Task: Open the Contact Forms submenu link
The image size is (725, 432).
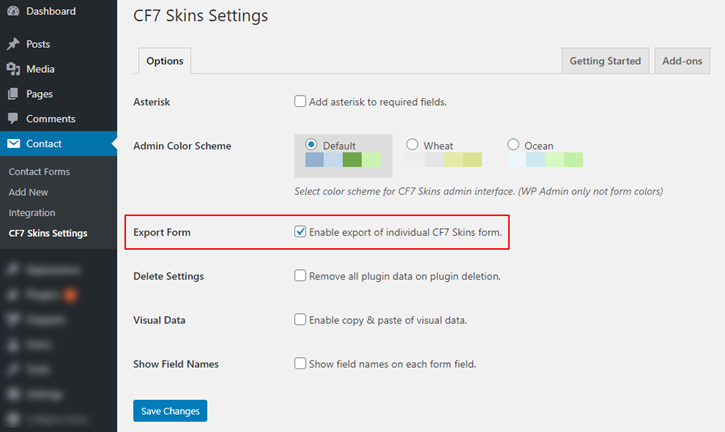Action: (x=39, y=172)
